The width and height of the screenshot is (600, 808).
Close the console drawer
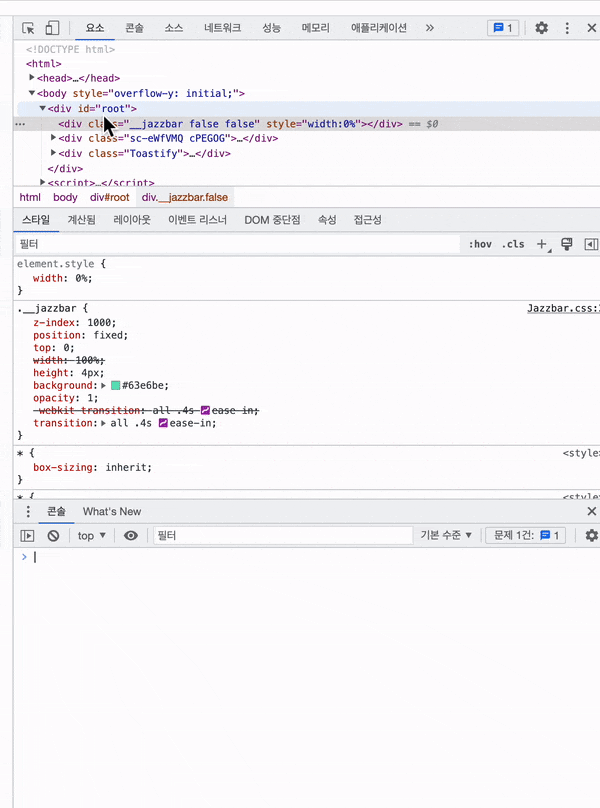pyautogui.click(x=592, y=511)
